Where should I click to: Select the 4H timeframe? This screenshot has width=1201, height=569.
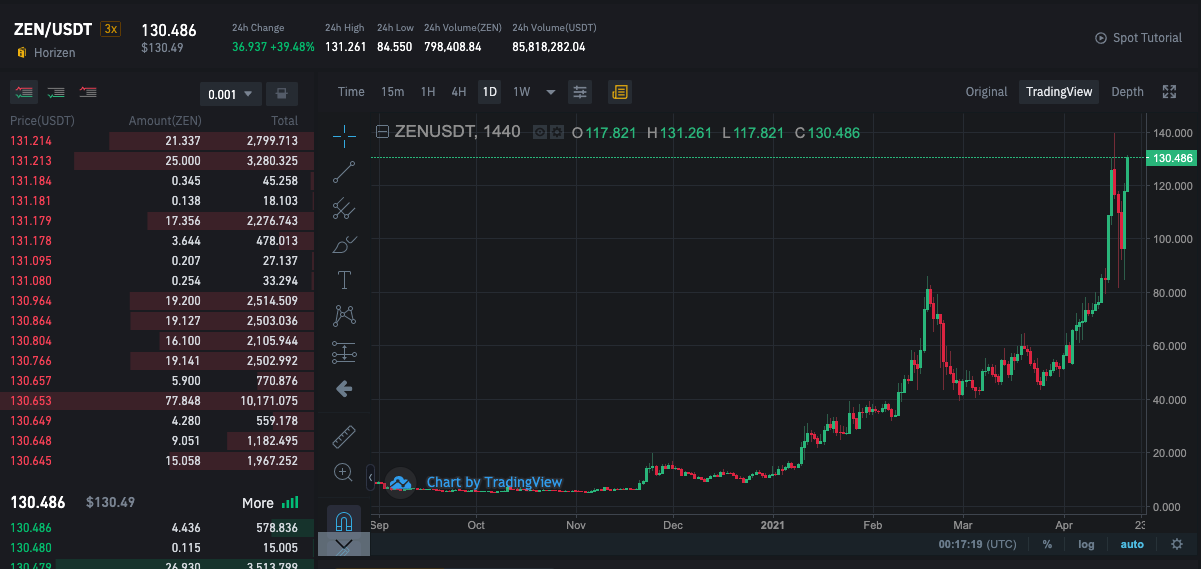click(x=459, y=92)
